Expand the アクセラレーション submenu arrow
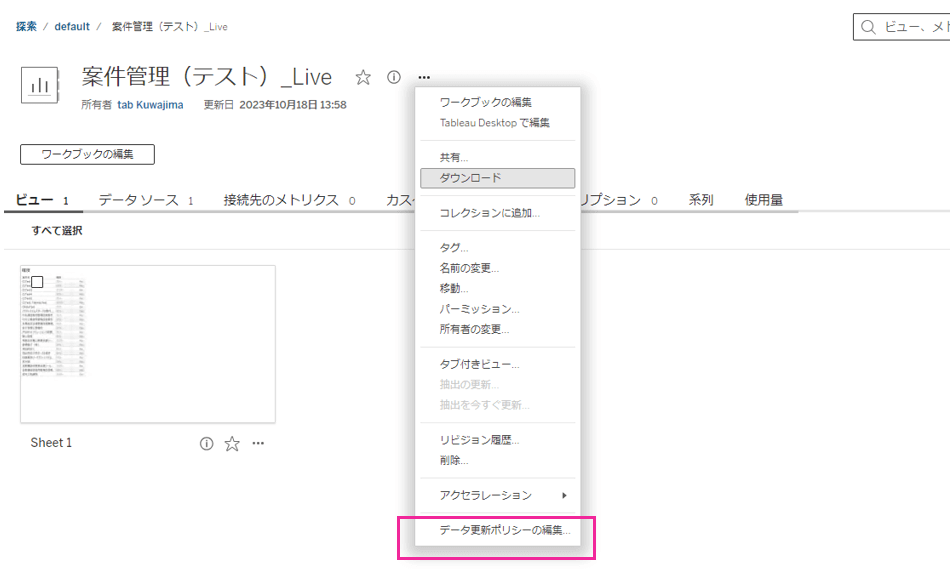 coord(564,496)
